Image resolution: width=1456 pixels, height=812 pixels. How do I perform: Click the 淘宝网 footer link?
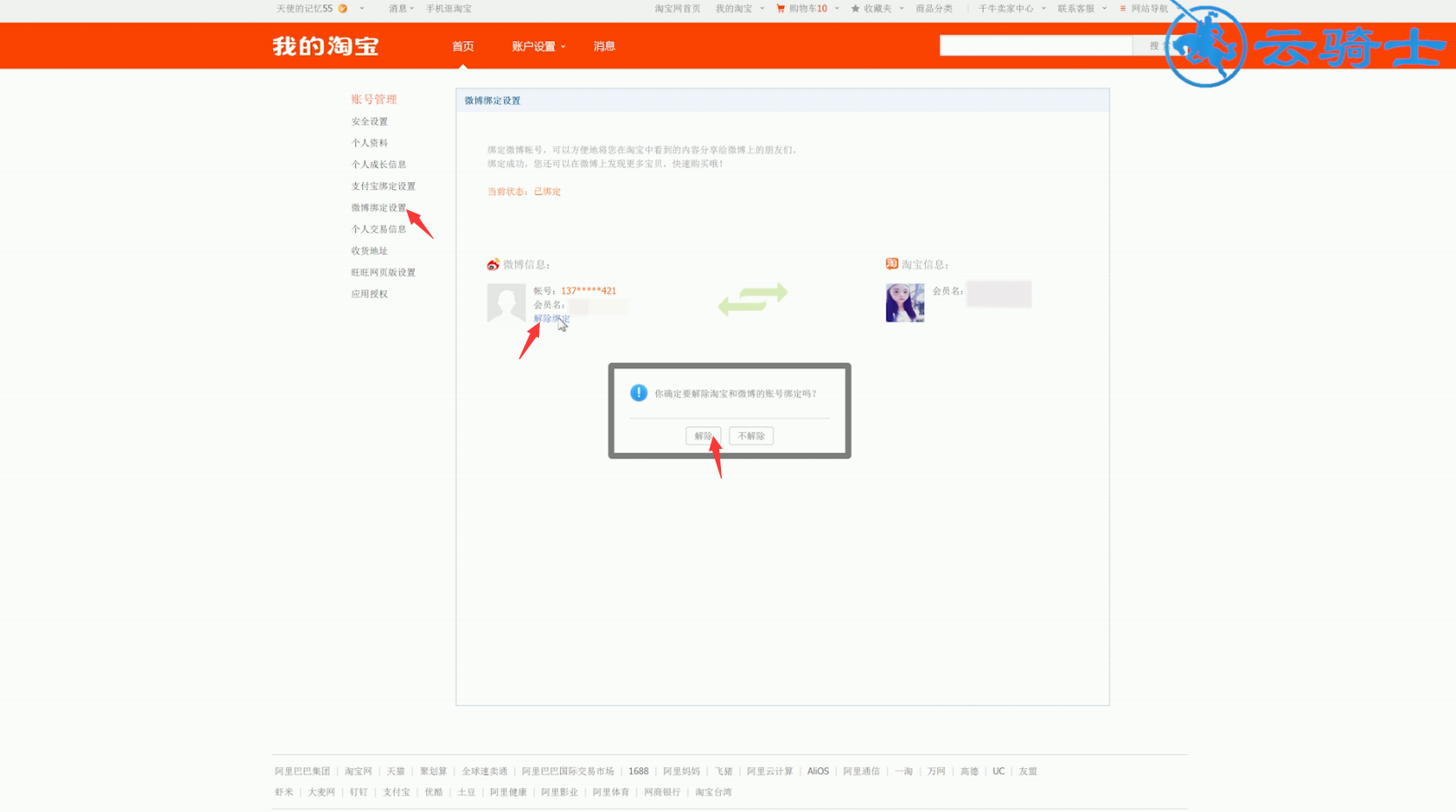[x=358, y=771]
